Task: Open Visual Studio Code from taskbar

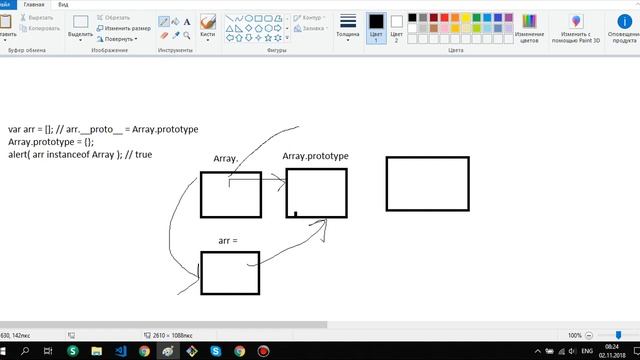Action: pos(120,351)
